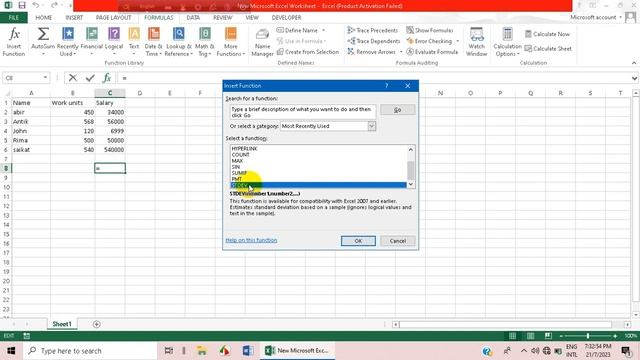The image size is (640, 360).
Task: Open Text functions menu
Action: [x=134, y=42]
